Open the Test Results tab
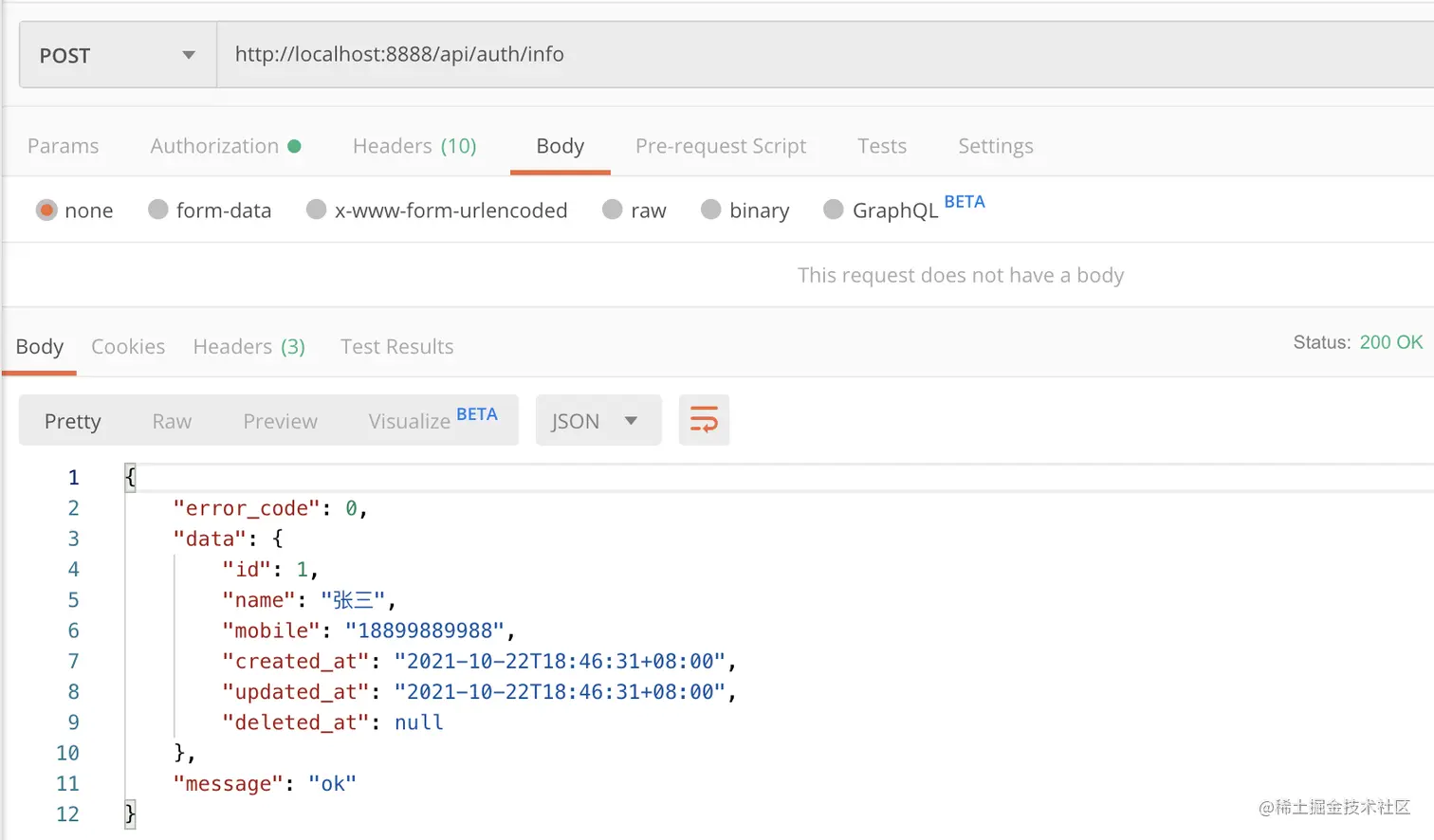Image resolution: width=1434 pixels, height=840 pixels. pos(397,347)
